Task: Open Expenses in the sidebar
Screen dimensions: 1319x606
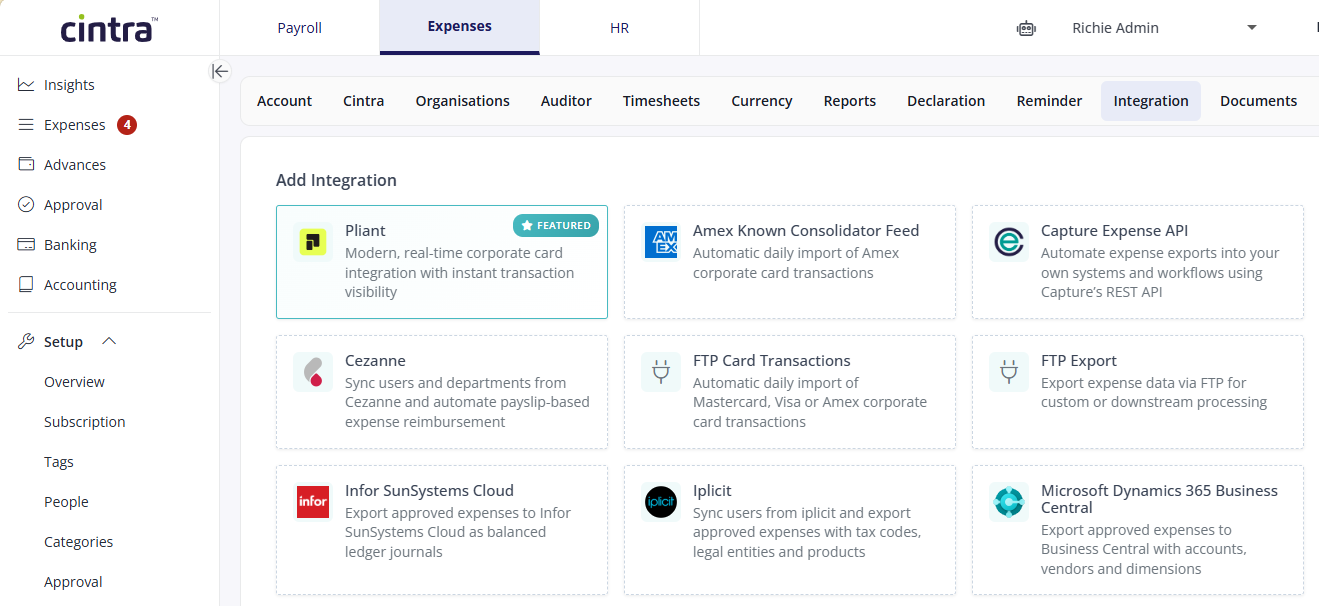Action: pos(75,125)
